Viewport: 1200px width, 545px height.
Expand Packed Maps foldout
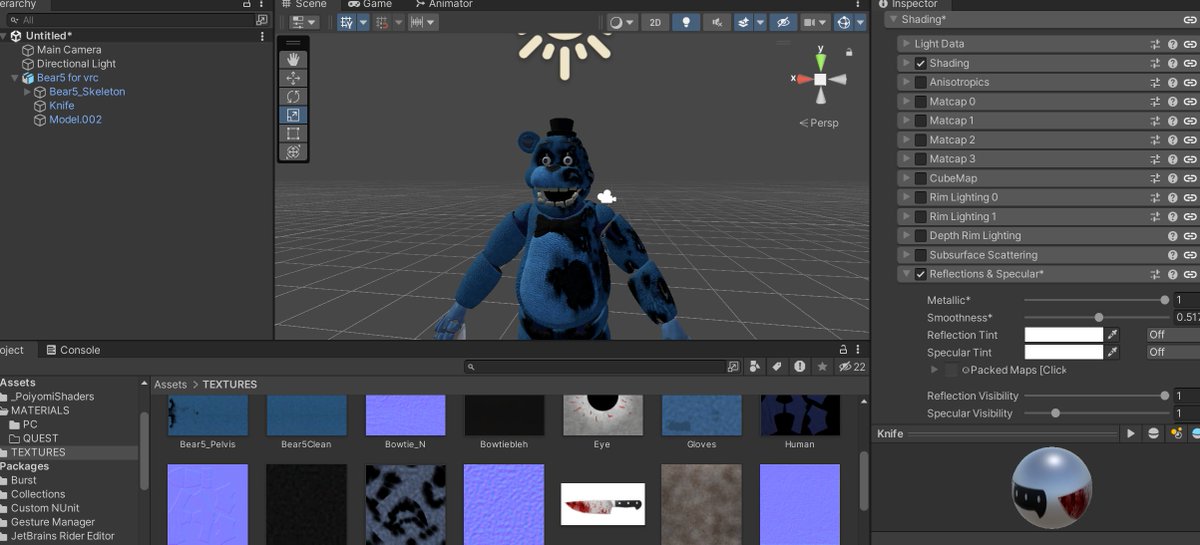(x=935, y=370)
